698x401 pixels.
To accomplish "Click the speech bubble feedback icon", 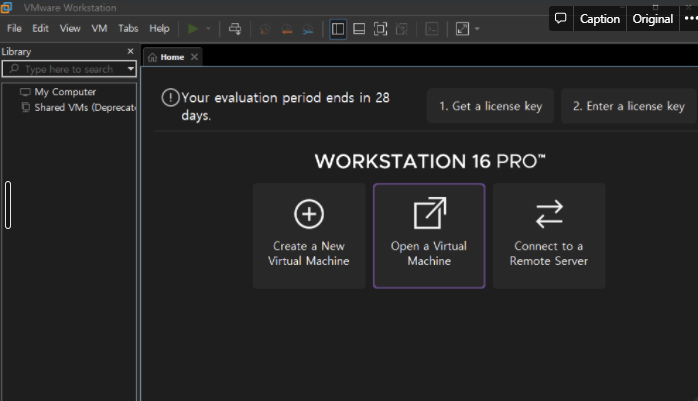I will point(561,18).
